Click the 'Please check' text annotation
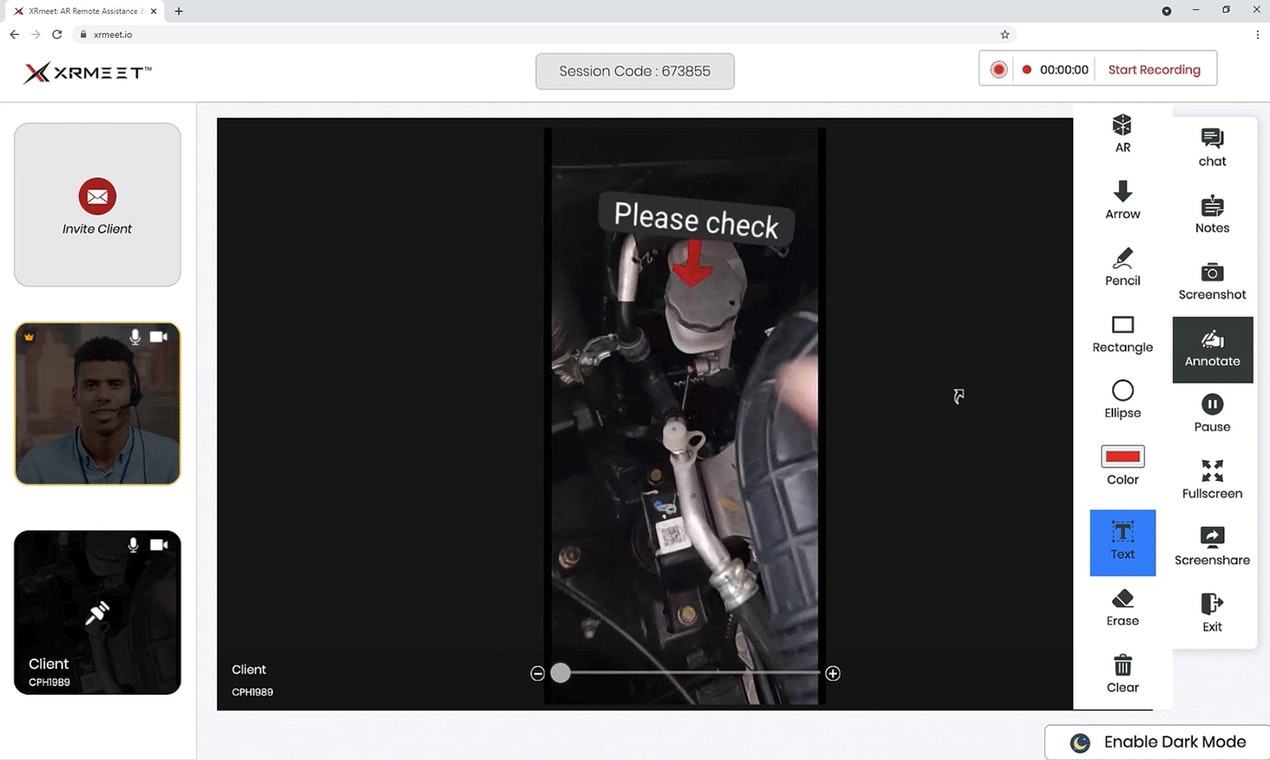Screen dimensions: 1270x760 [x=696, y=218]
